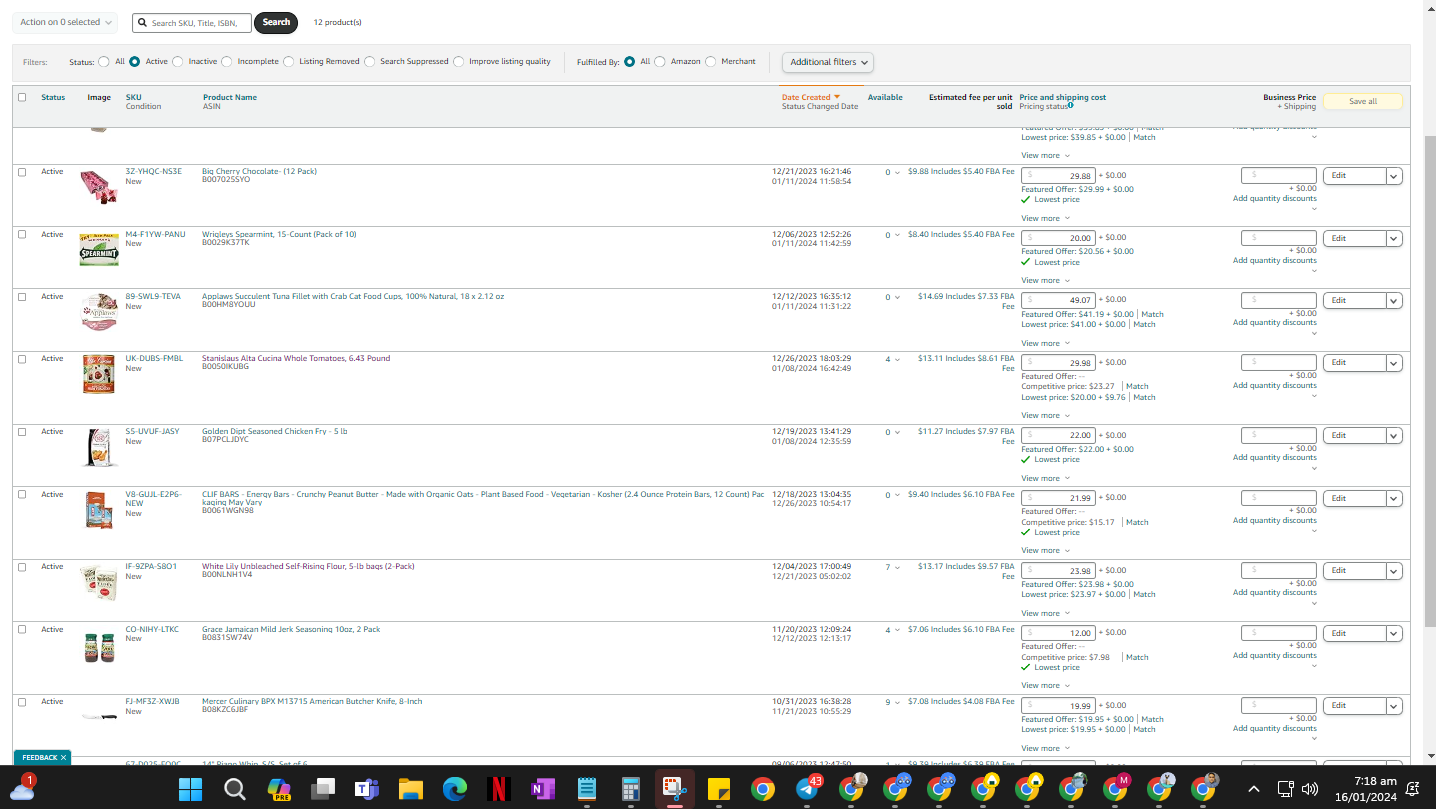Open Calculator from taskbar
The height and width of the screenshot is (809, 1436).
(630, 789)
